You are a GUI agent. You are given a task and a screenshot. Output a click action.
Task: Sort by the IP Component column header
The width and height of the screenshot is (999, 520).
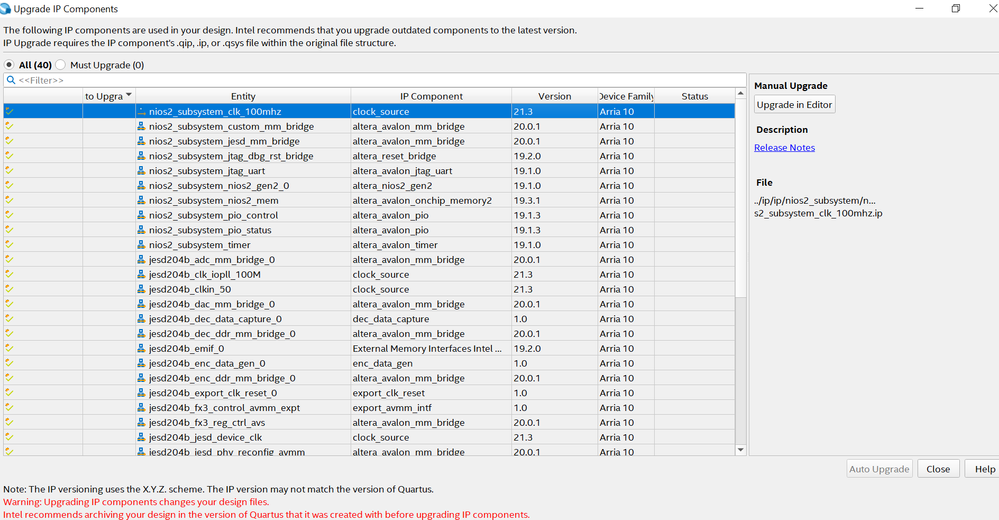431,96
